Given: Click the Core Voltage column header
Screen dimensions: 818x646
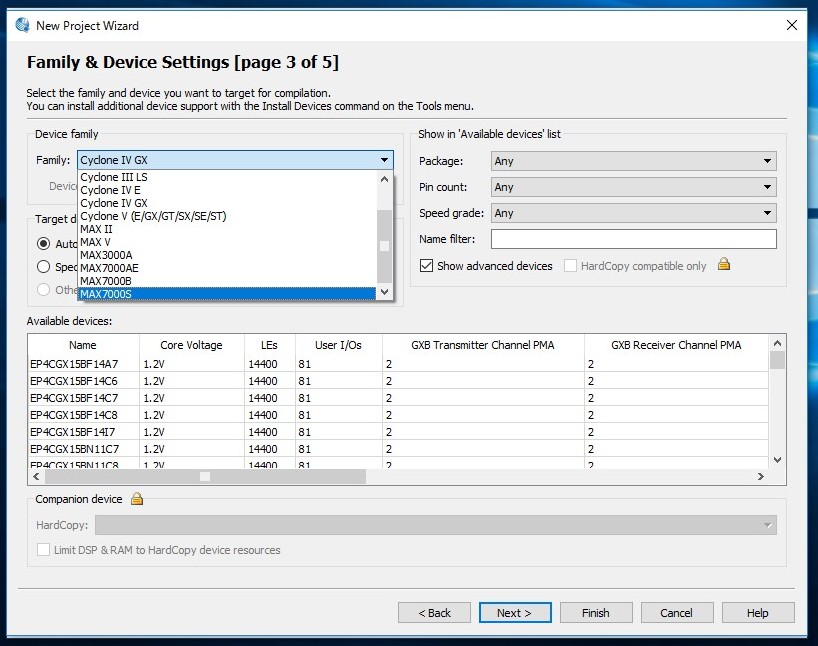Looking at the screenshot, I should pos(191,345).
